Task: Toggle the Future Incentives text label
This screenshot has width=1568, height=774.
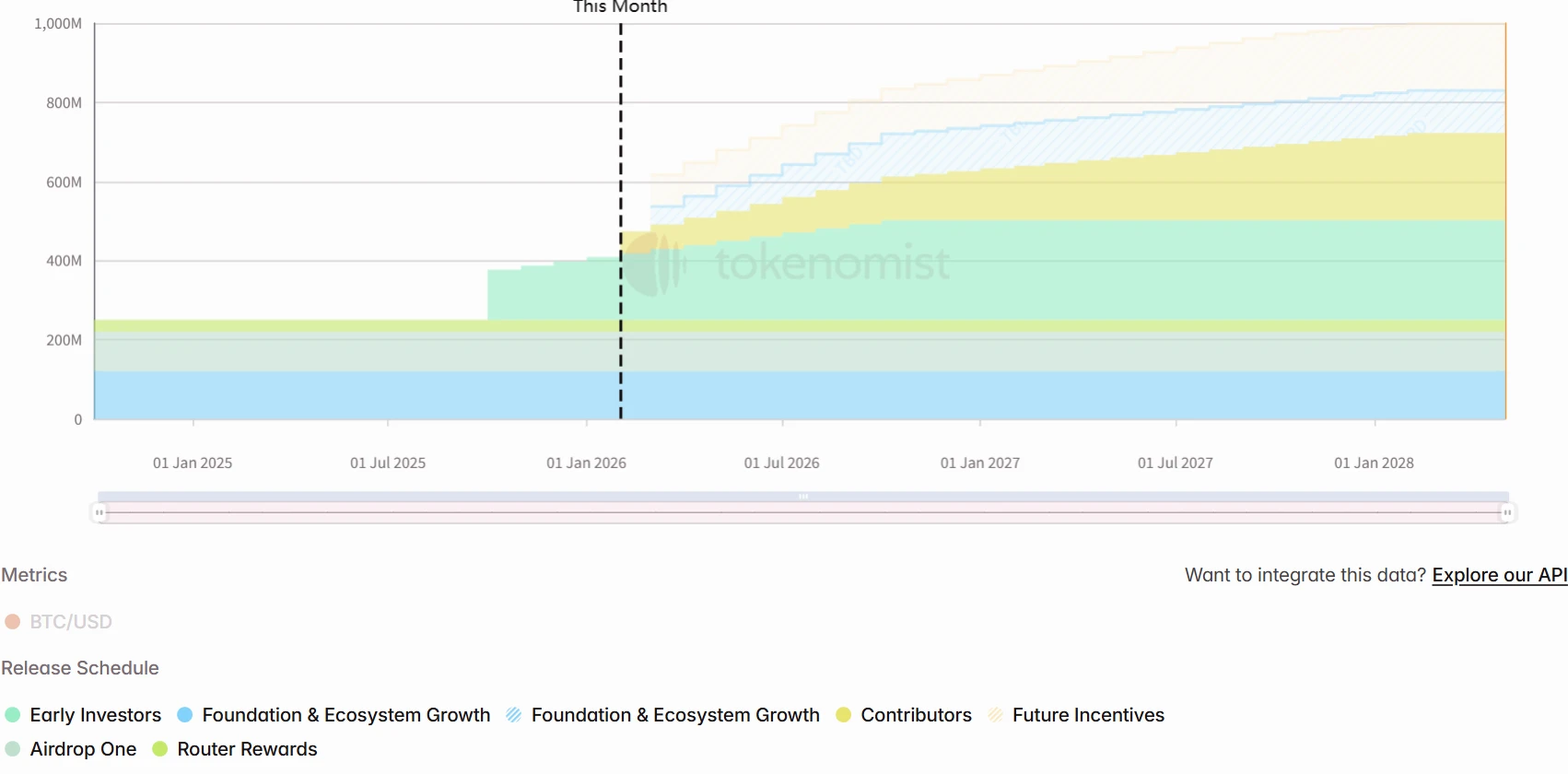Action: click(x=1088, y=715)
